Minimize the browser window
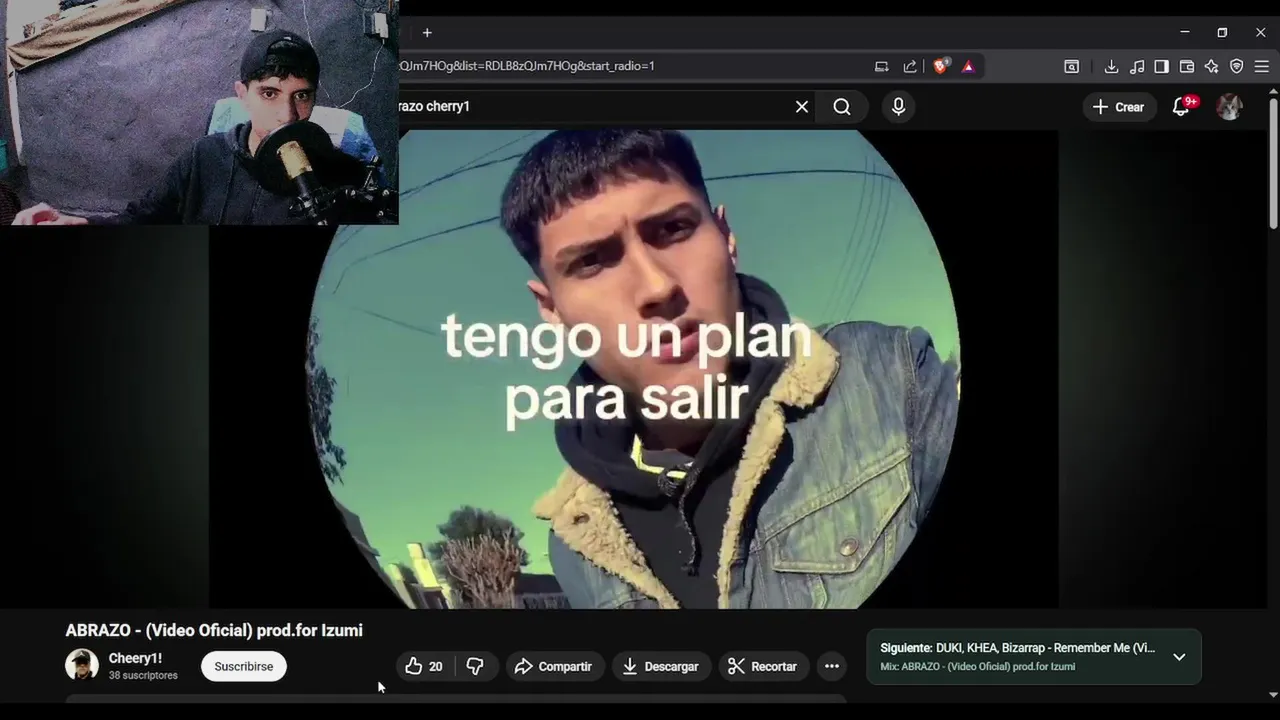The height and width of the screenshot is (720, 1280). [x=1185, y=33]
